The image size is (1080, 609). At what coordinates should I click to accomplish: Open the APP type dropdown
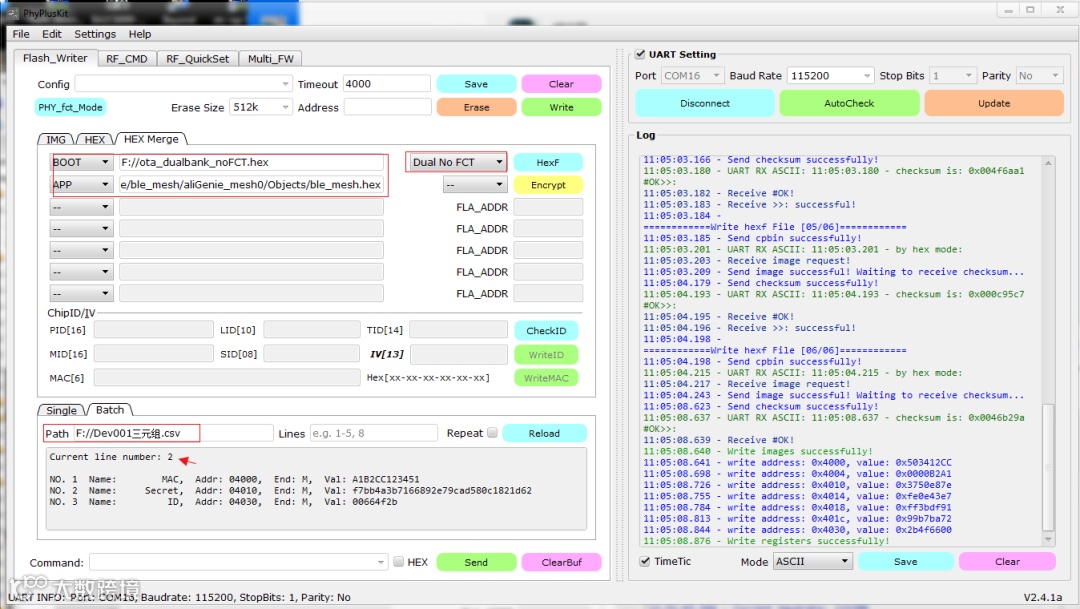point(81,185)
